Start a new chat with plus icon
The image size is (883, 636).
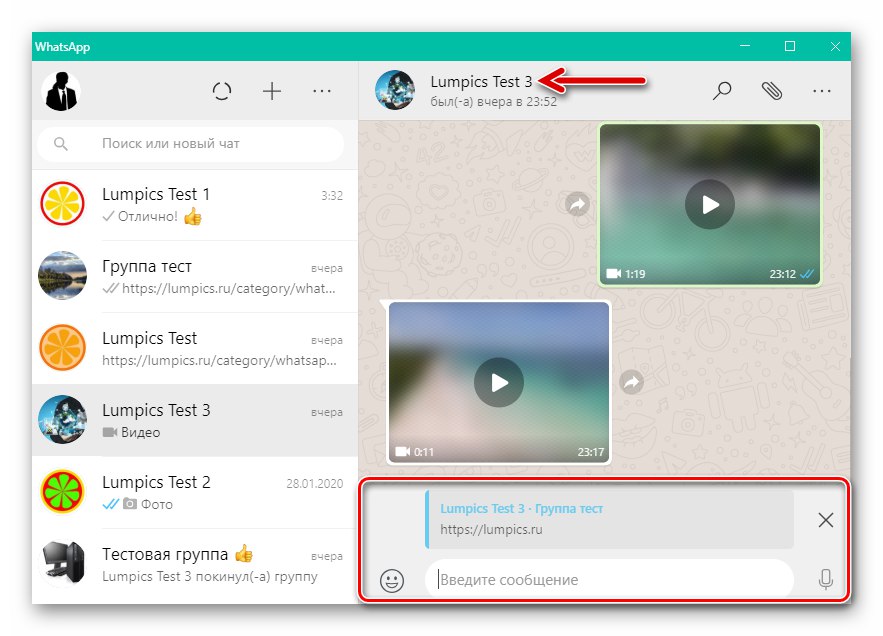(272, 91)
